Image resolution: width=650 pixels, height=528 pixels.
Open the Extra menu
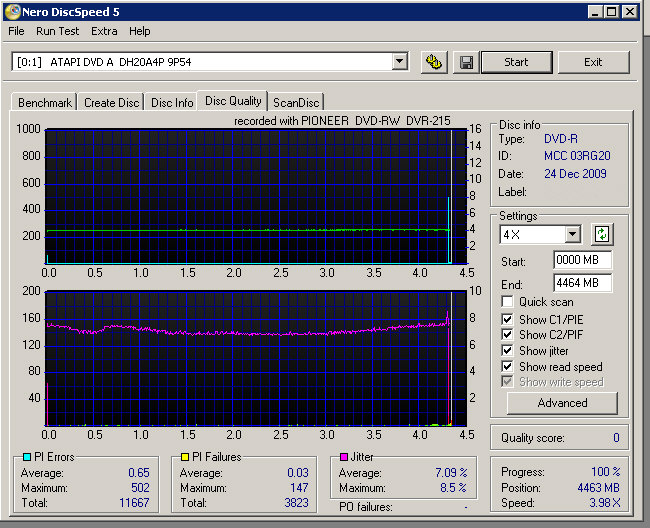coord(104,31)
